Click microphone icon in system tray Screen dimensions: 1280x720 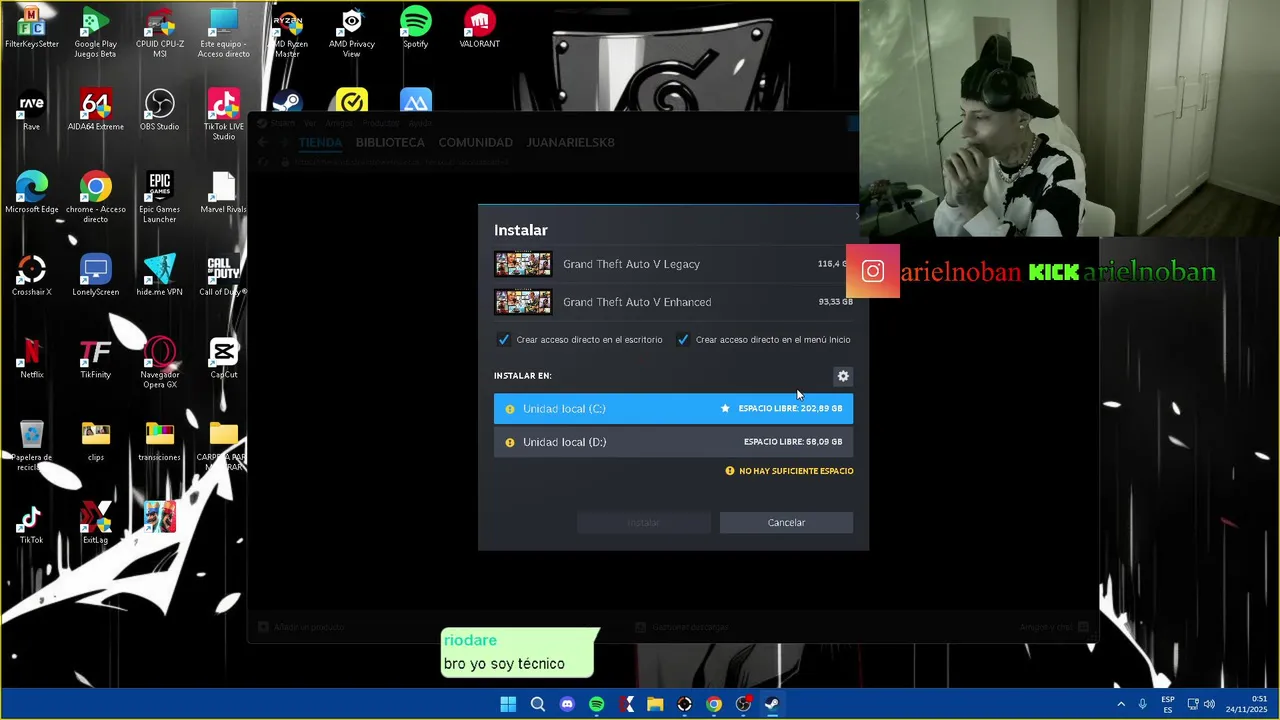1142,704
